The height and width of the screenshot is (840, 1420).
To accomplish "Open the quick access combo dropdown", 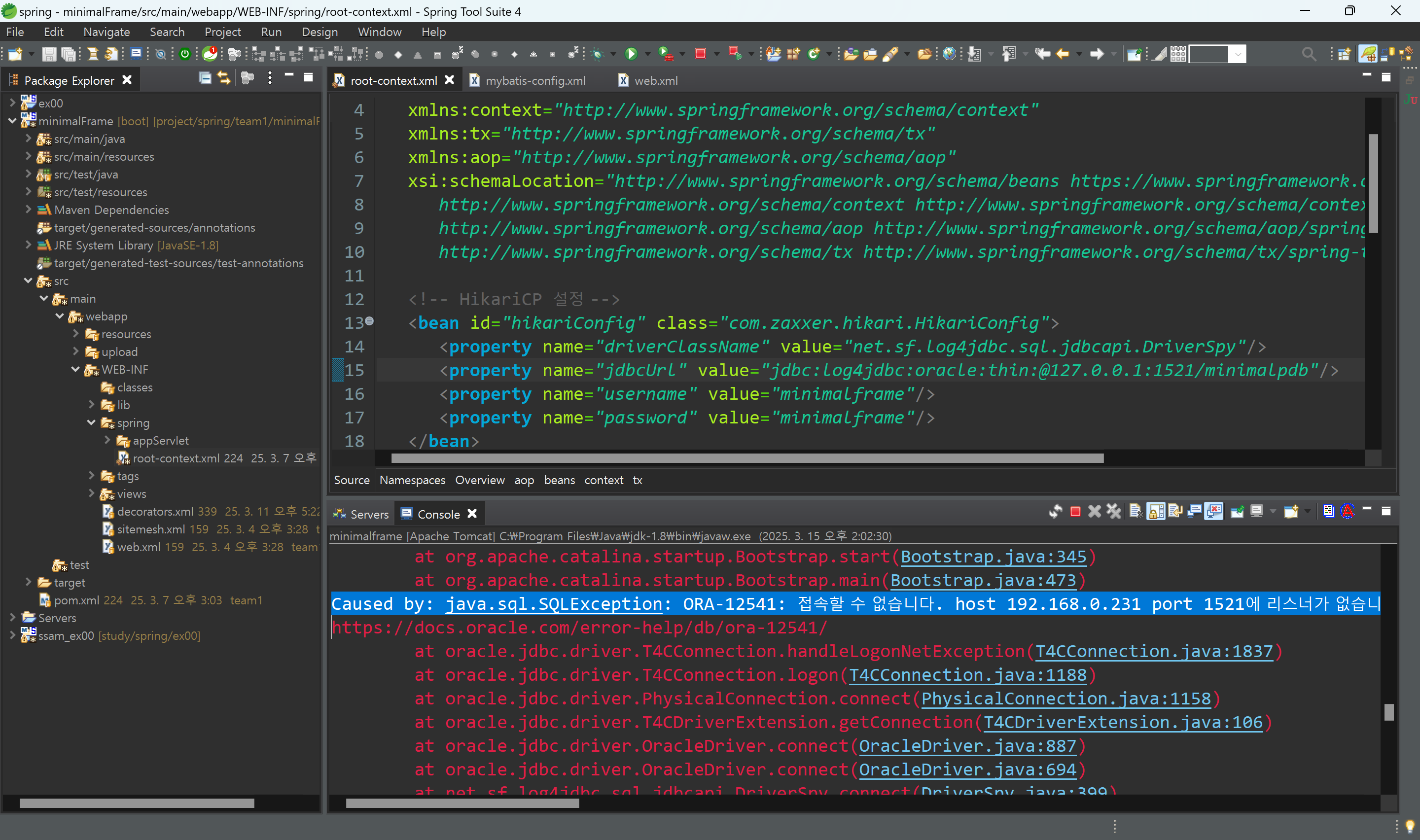I will click(1239, 54).
